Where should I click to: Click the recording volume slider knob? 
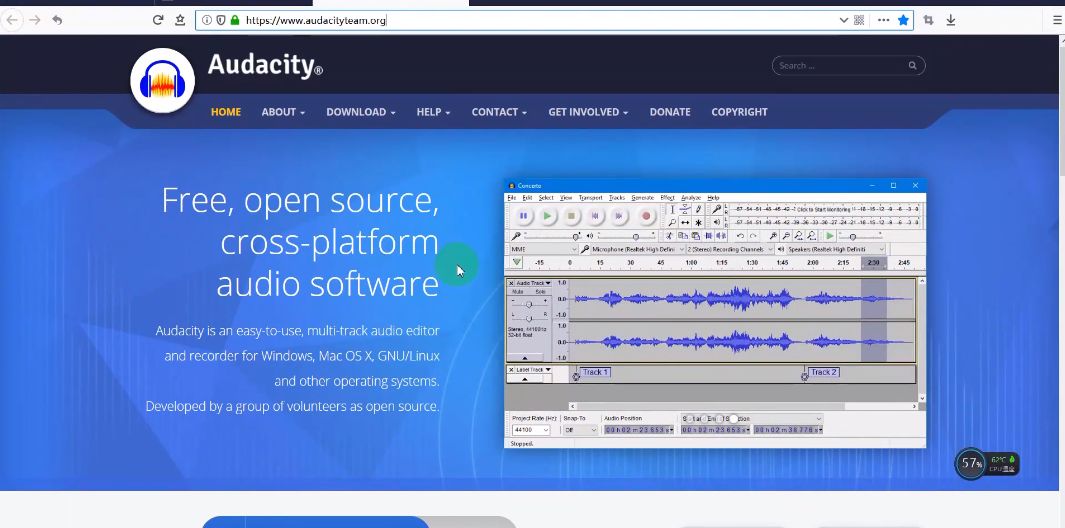(576, 236)
